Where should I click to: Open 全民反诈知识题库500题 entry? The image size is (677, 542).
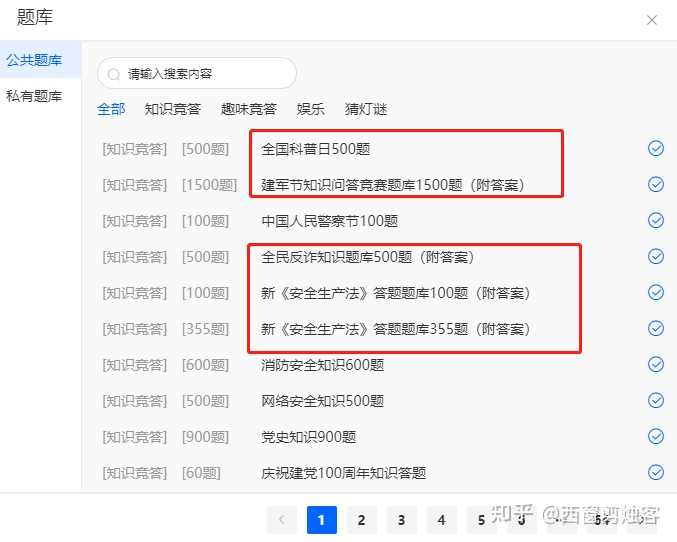coord(367,257)
